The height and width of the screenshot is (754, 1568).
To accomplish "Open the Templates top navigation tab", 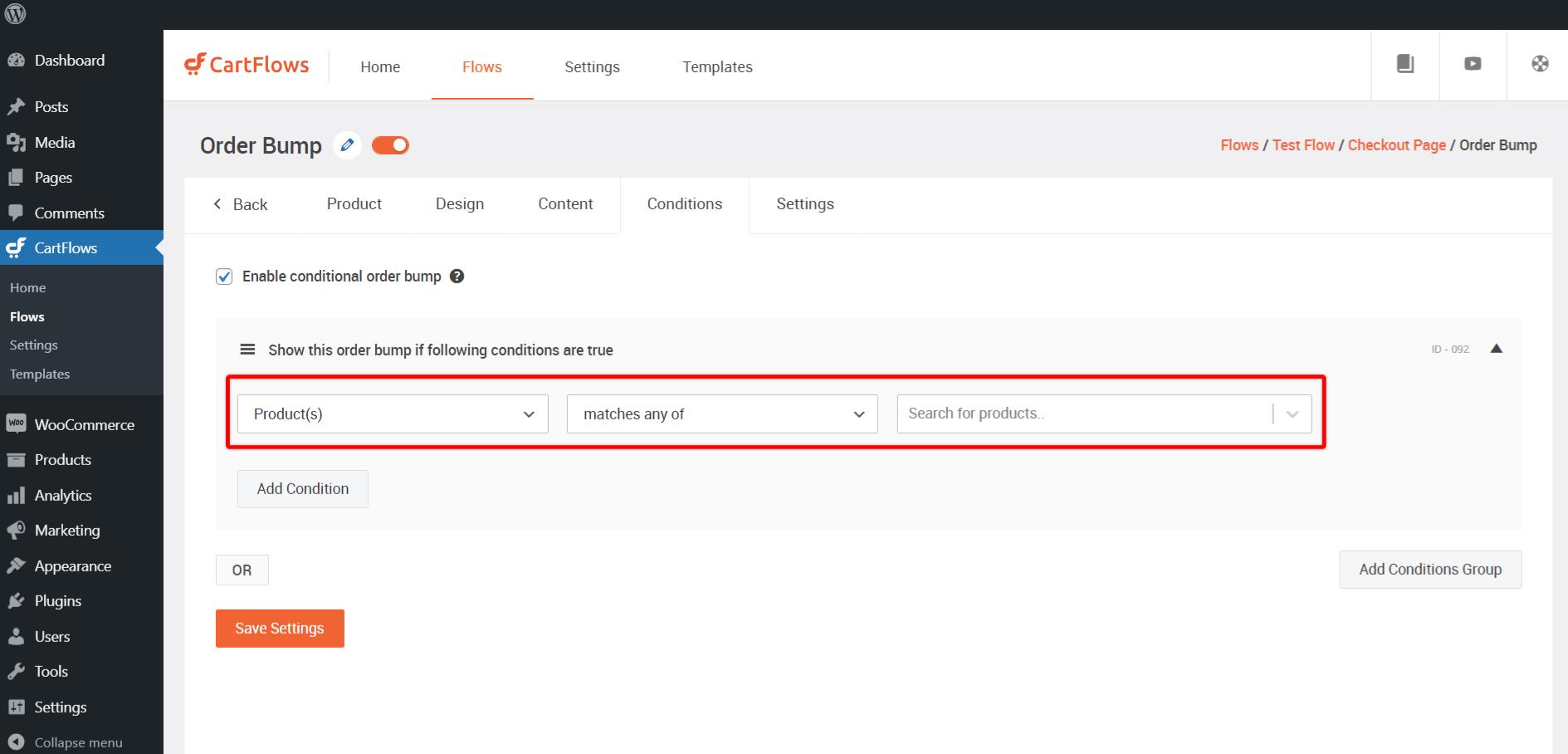I will 717,67.
